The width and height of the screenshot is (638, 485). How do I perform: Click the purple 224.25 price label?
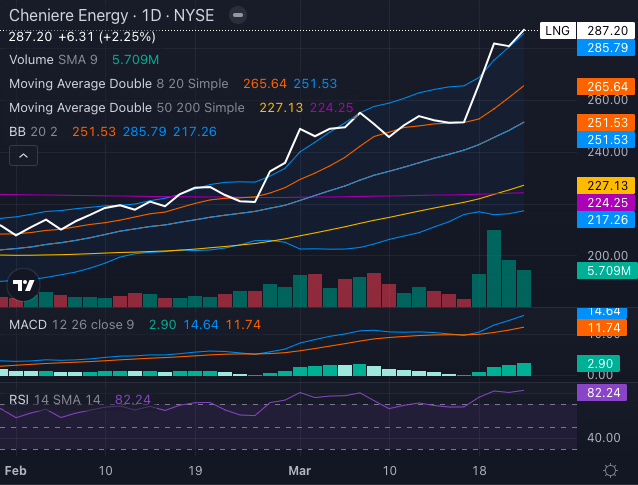[x=607, y=202]
